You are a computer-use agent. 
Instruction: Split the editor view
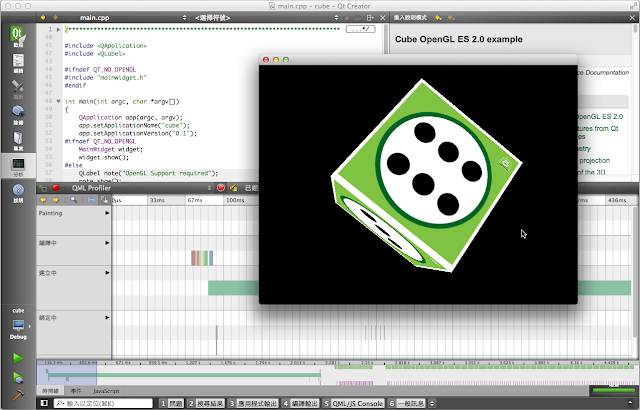[370, 18]
